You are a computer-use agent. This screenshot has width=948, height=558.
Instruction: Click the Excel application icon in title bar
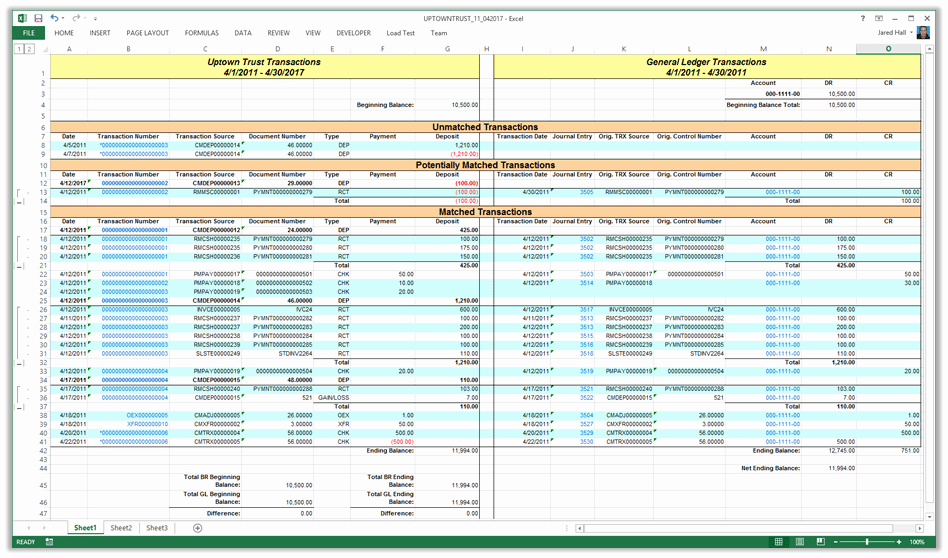point(22,18)
